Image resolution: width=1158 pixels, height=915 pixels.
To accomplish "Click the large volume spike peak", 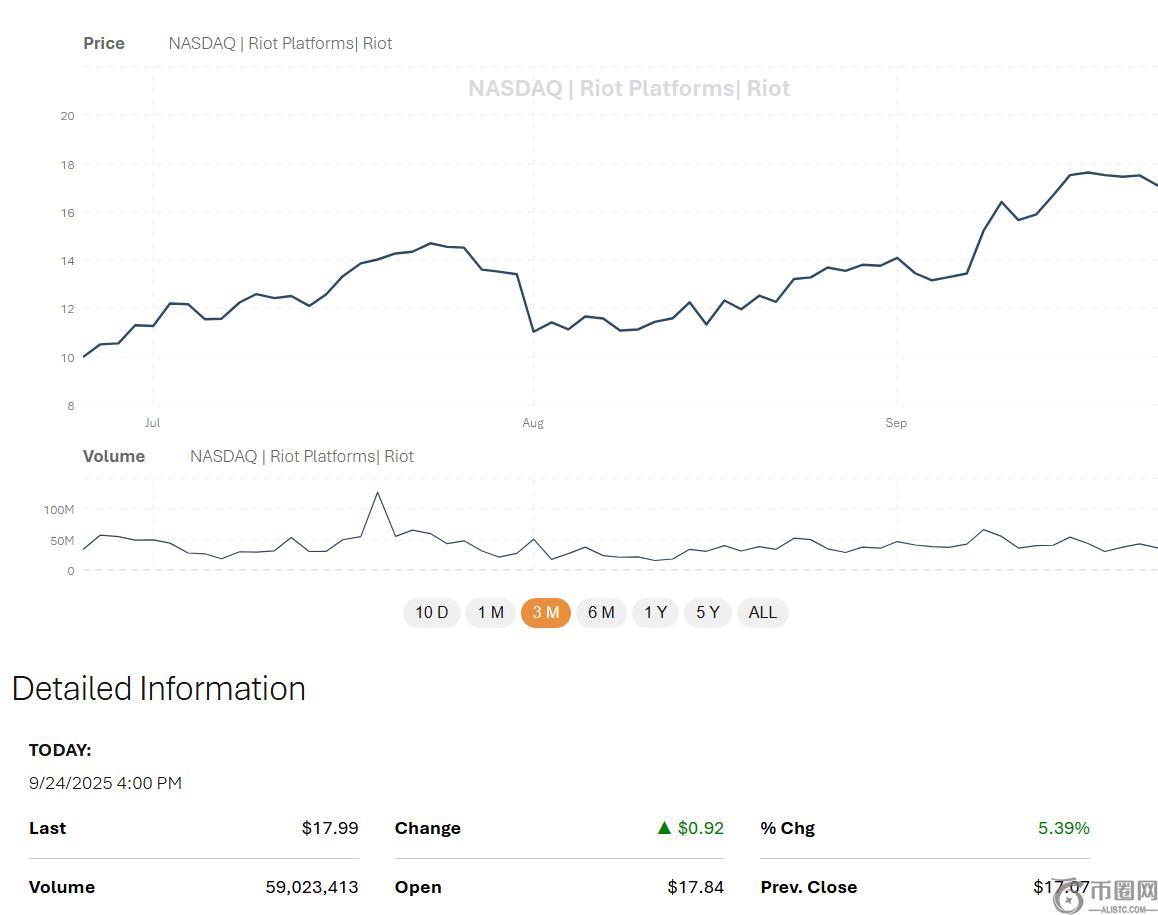I will [x=377, y=492].
